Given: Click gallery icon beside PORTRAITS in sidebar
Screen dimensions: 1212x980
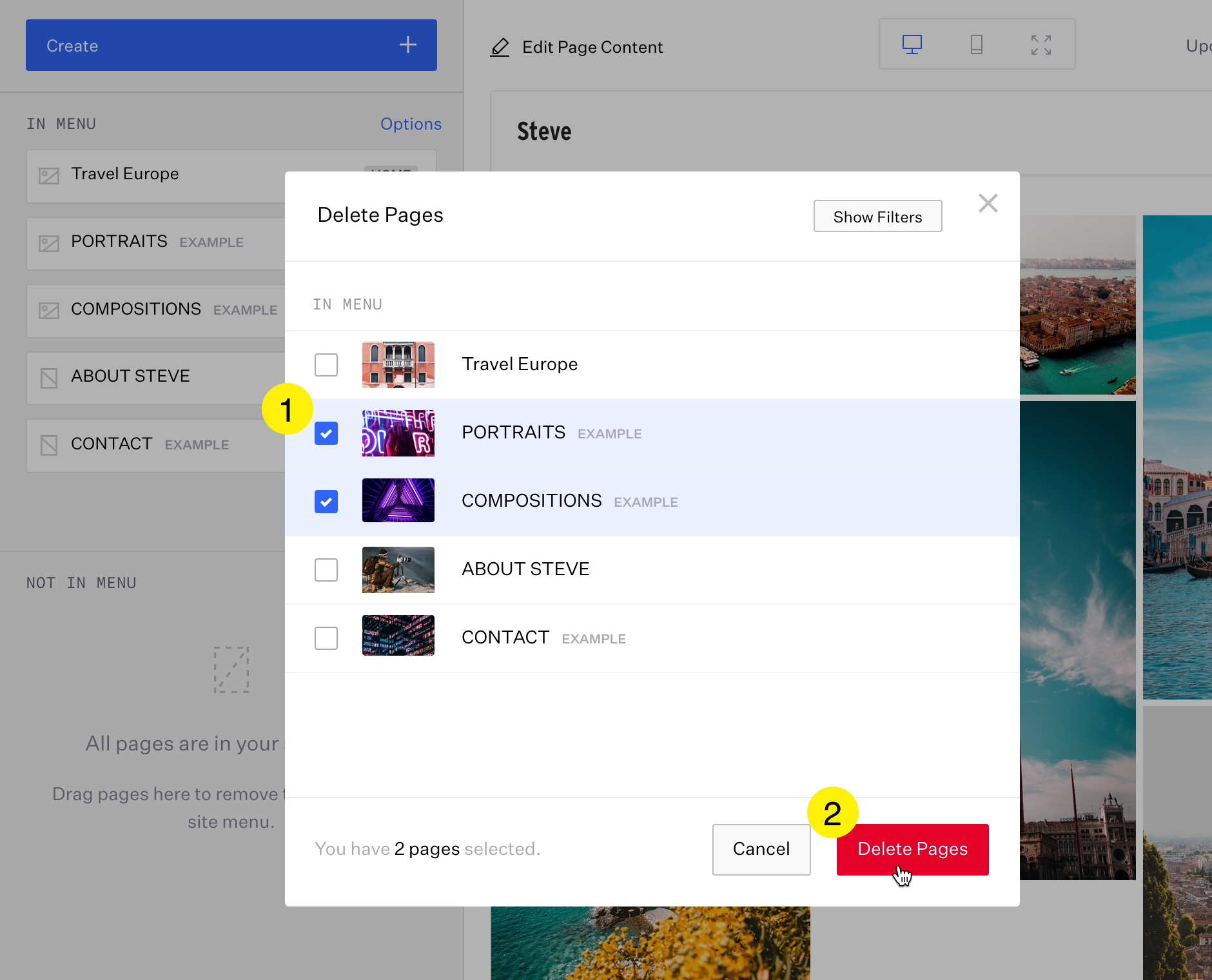Looking at the screenshot, I should tap(49, 243).
